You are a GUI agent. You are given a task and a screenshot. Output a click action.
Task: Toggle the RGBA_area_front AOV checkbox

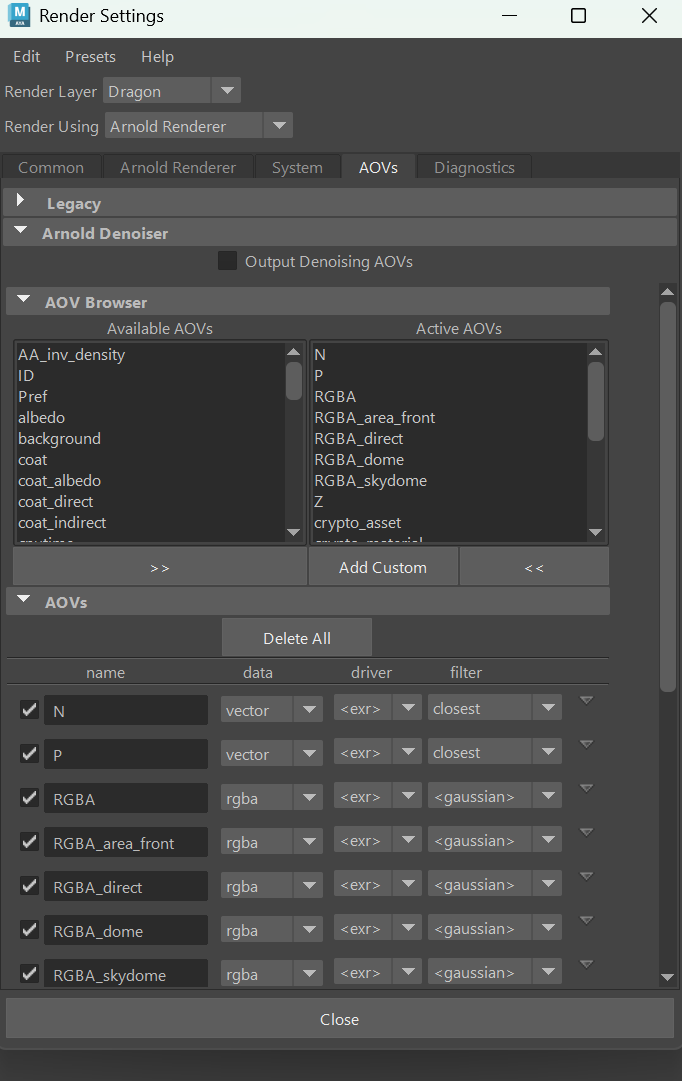pos(29,842)
